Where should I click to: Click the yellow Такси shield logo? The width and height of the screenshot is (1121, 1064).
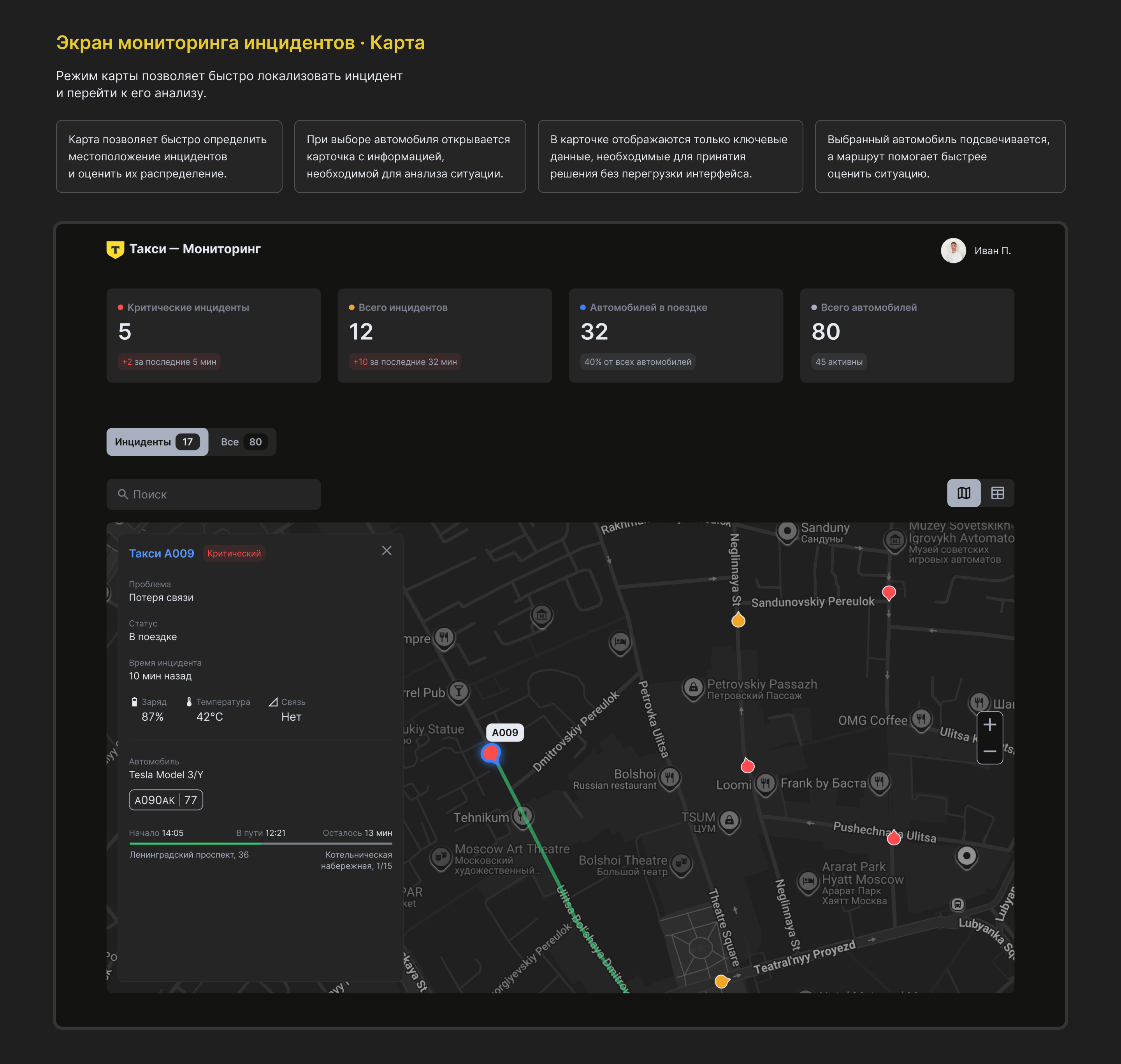point(115,249)
